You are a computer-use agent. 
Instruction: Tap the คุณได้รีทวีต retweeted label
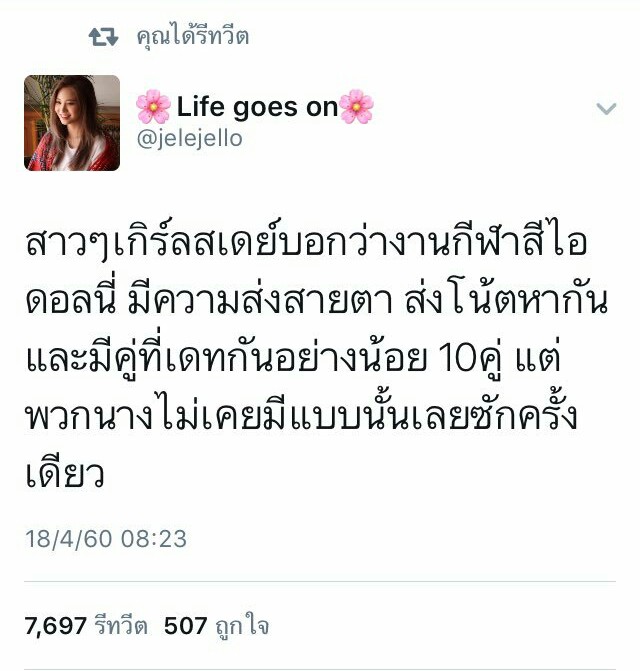tap(193, 36)
